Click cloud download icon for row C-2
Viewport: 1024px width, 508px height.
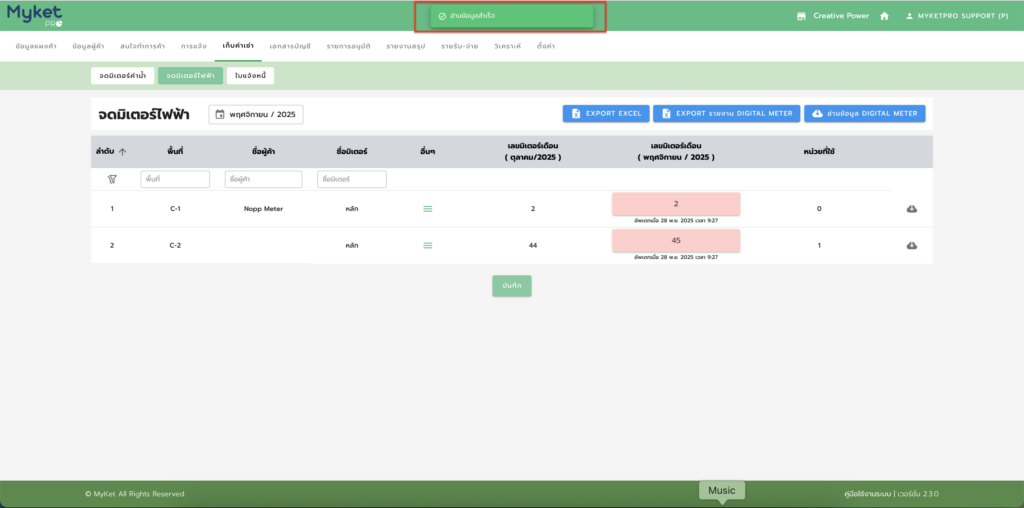pos(911,245)
